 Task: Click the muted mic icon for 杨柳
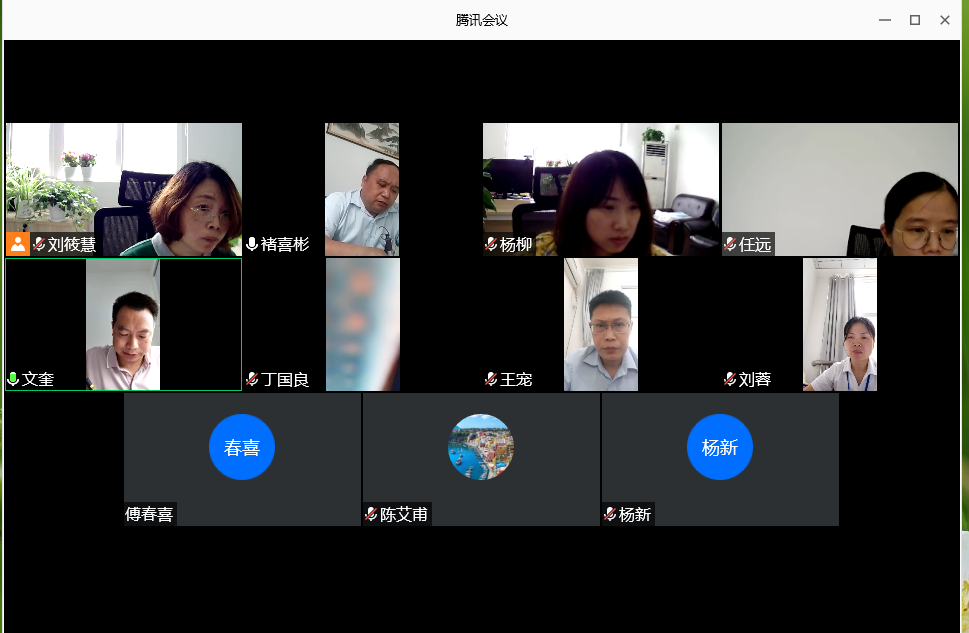tap(491, 244)
